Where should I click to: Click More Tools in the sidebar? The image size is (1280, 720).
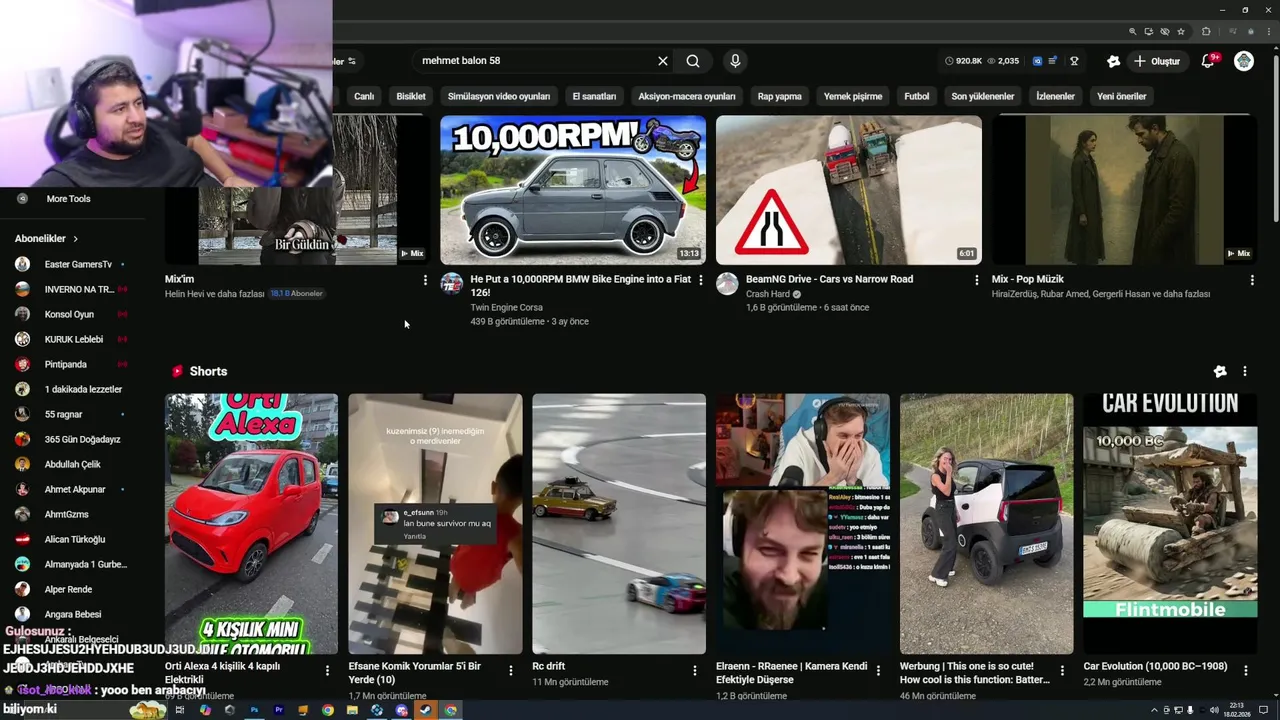click(x=68, y=198)
